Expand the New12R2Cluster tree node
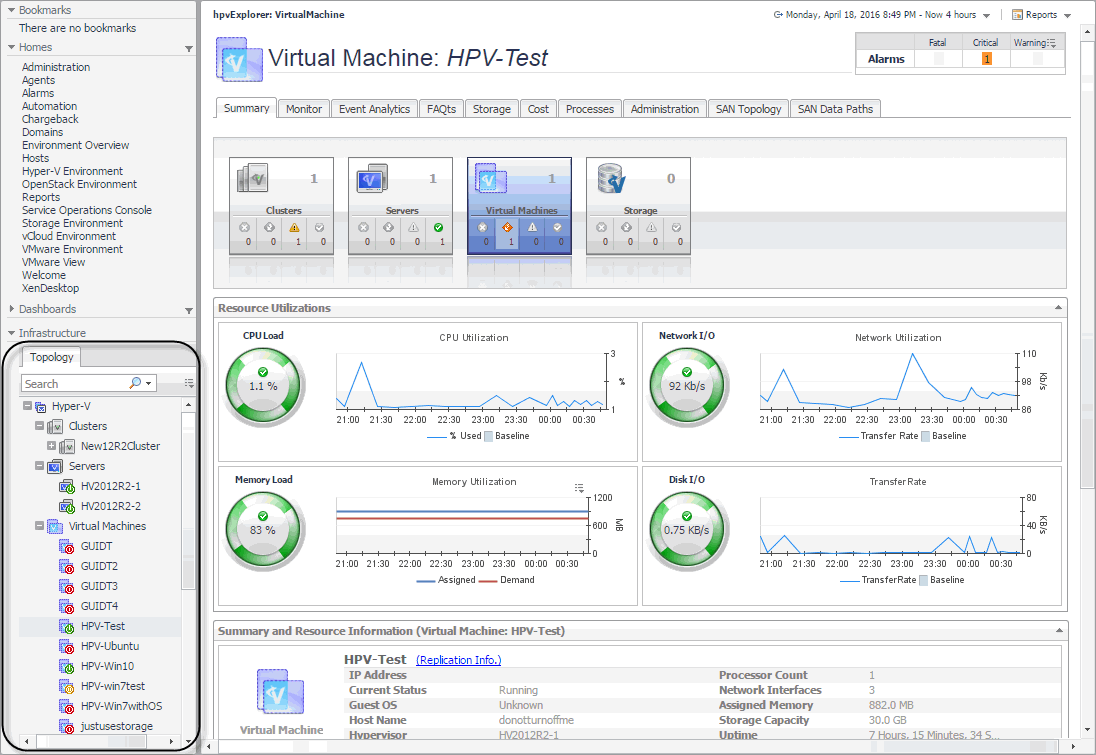 (x=52, y=445)
